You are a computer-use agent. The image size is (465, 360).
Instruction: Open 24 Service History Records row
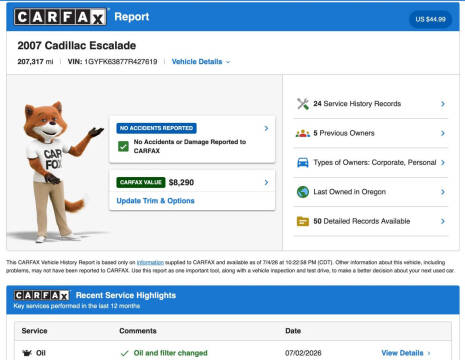pyautogui.click(x=371, y=104)
